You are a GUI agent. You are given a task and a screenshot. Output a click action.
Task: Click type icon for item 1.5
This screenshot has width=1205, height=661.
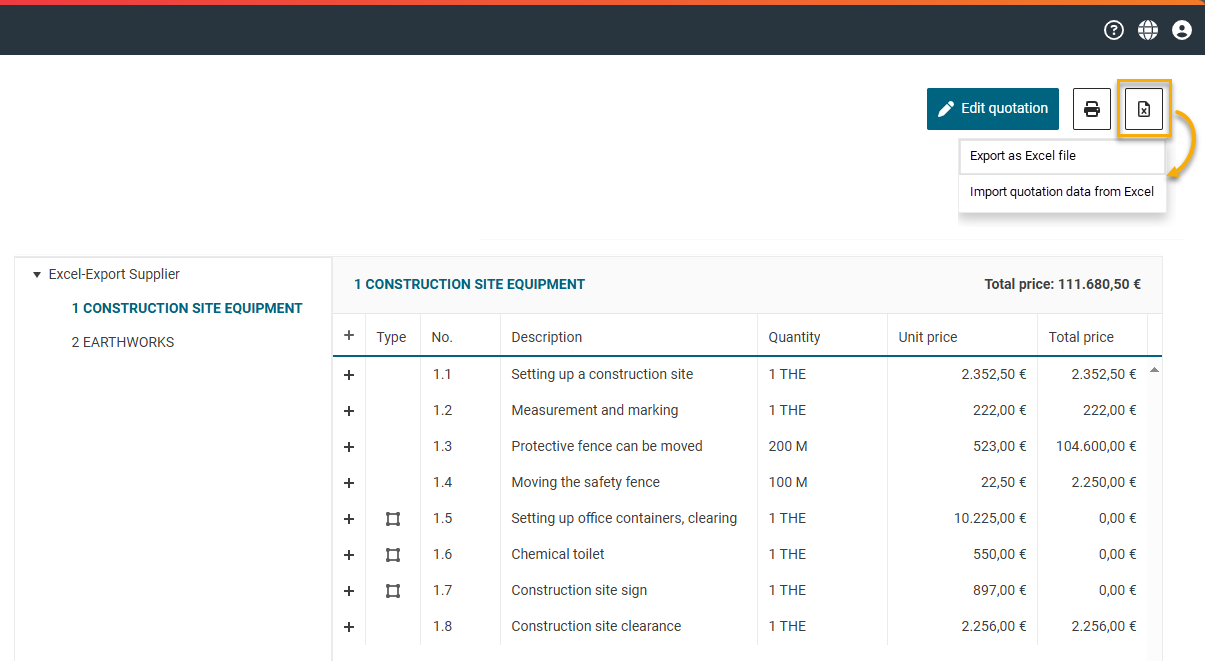click(x=393, y=519)
